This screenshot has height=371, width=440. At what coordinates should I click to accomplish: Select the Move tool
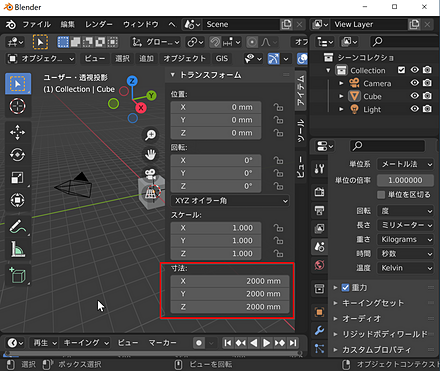click(18, 132)
